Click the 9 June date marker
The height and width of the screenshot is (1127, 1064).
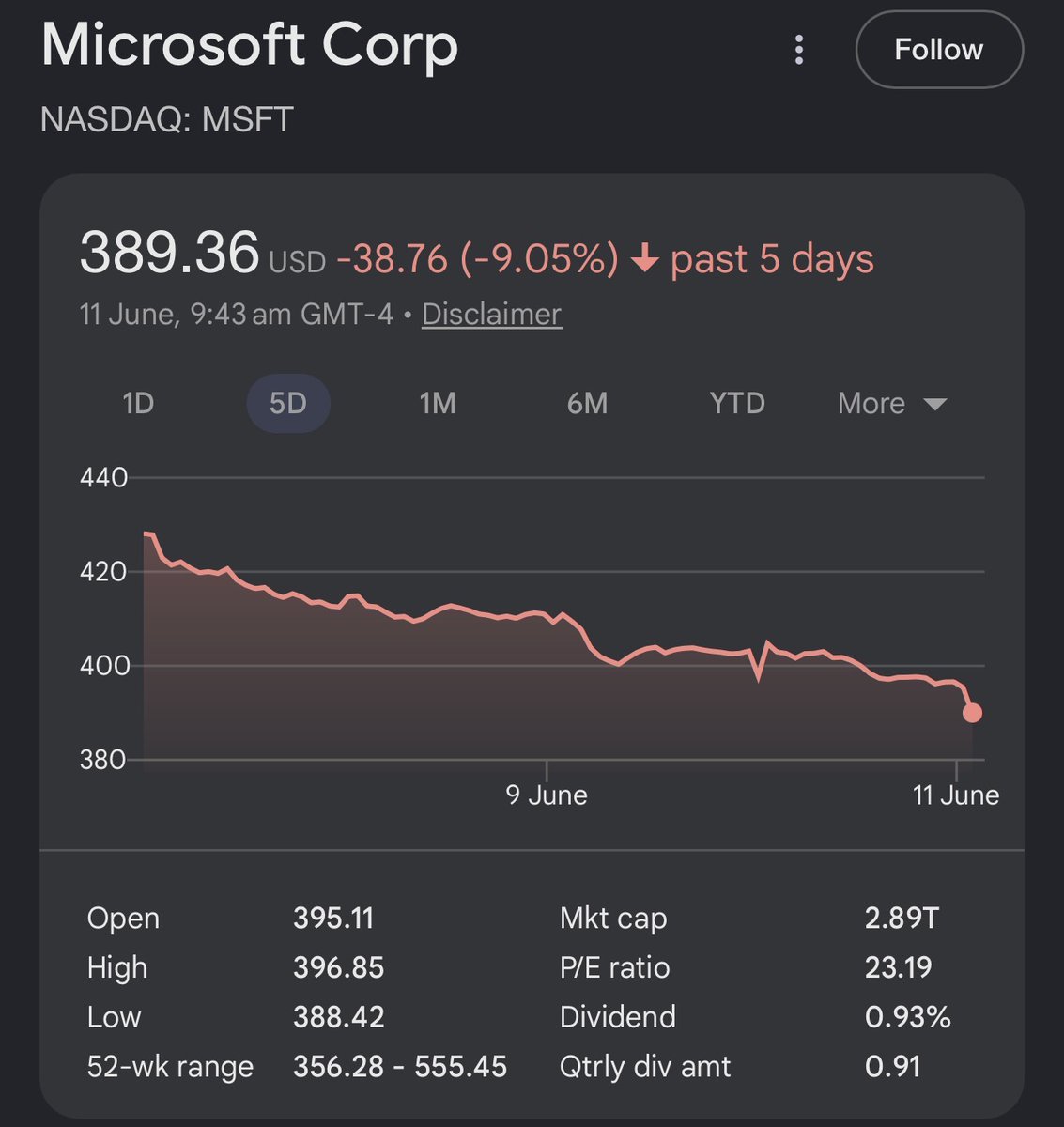547,795
